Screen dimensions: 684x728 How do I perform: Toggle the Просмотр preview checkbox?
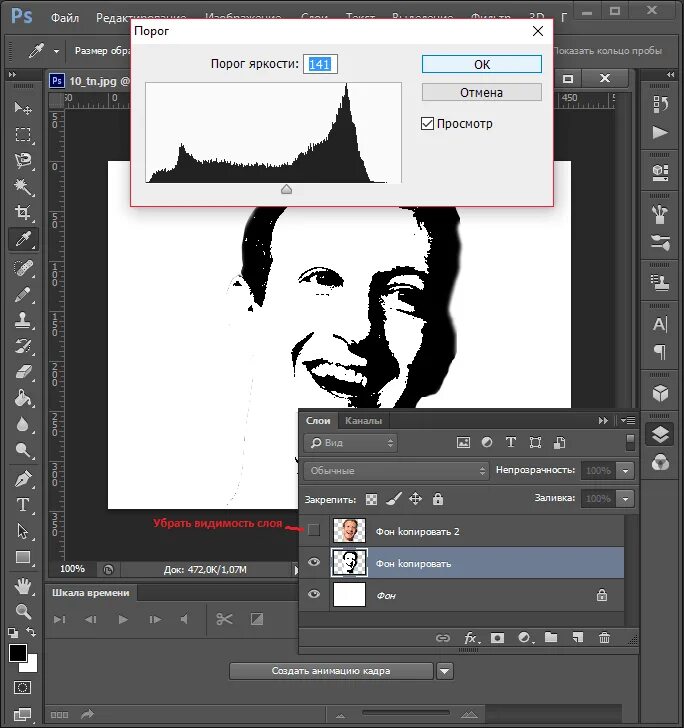tap(427, 124)
